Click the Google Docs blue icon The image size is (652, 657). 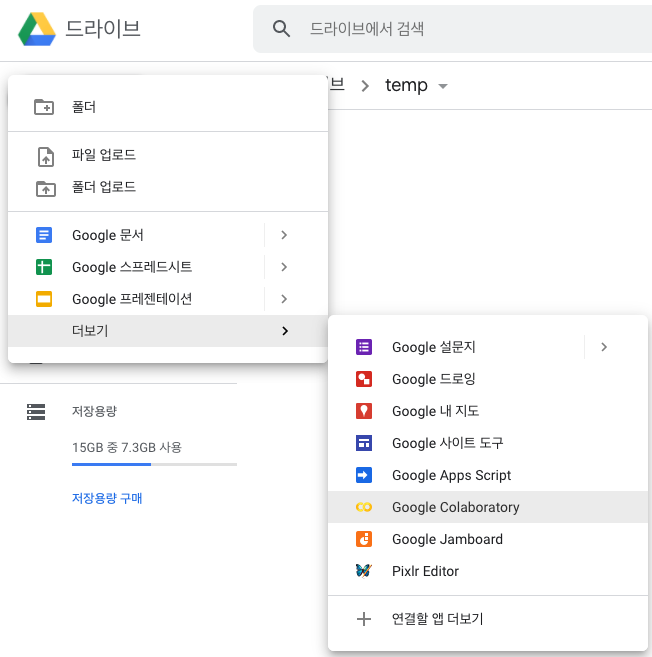point(44,235)
